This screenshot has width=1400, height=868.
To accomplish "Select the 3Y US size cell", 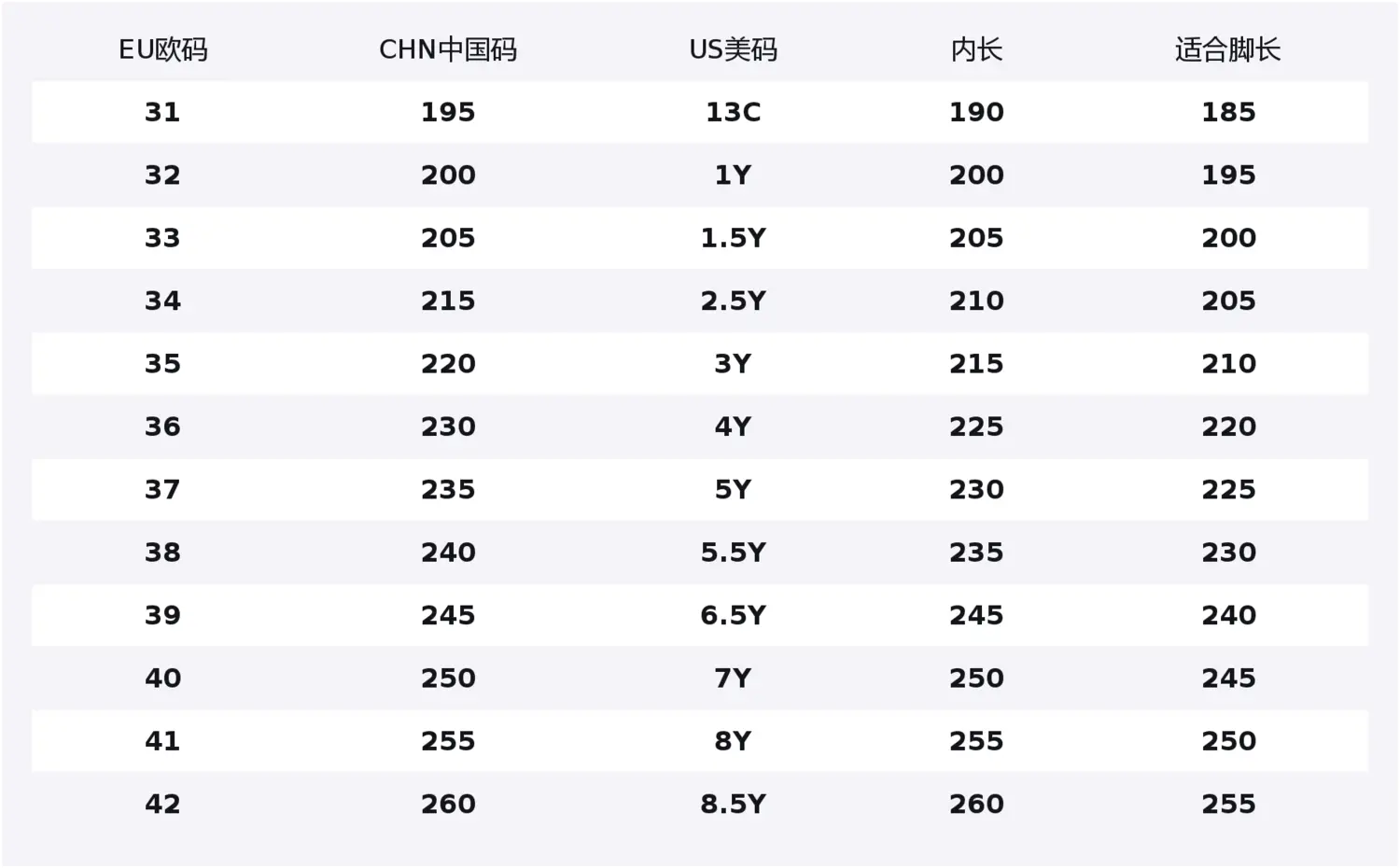I will (x=733, y=363).
